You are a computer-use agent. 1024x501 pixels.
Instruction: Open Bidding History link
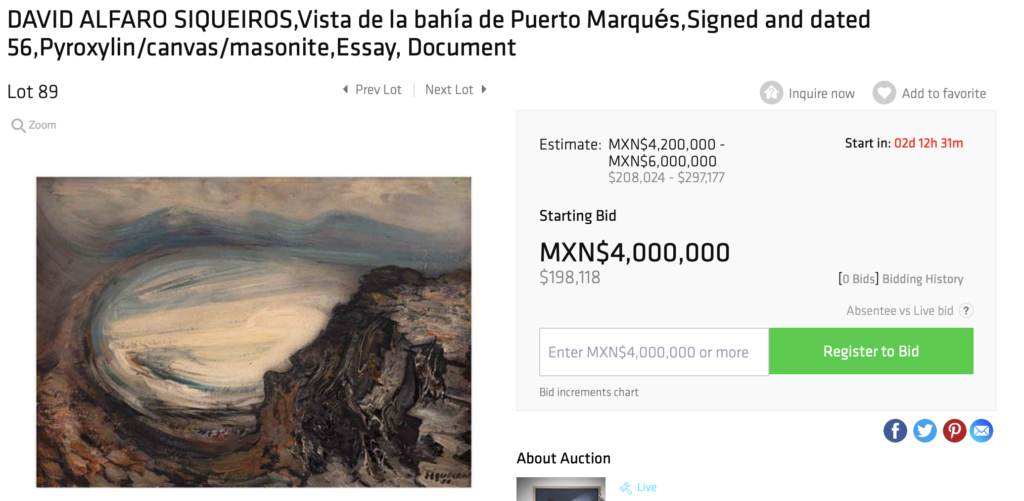pyautogui.click(x=922, y=279)
